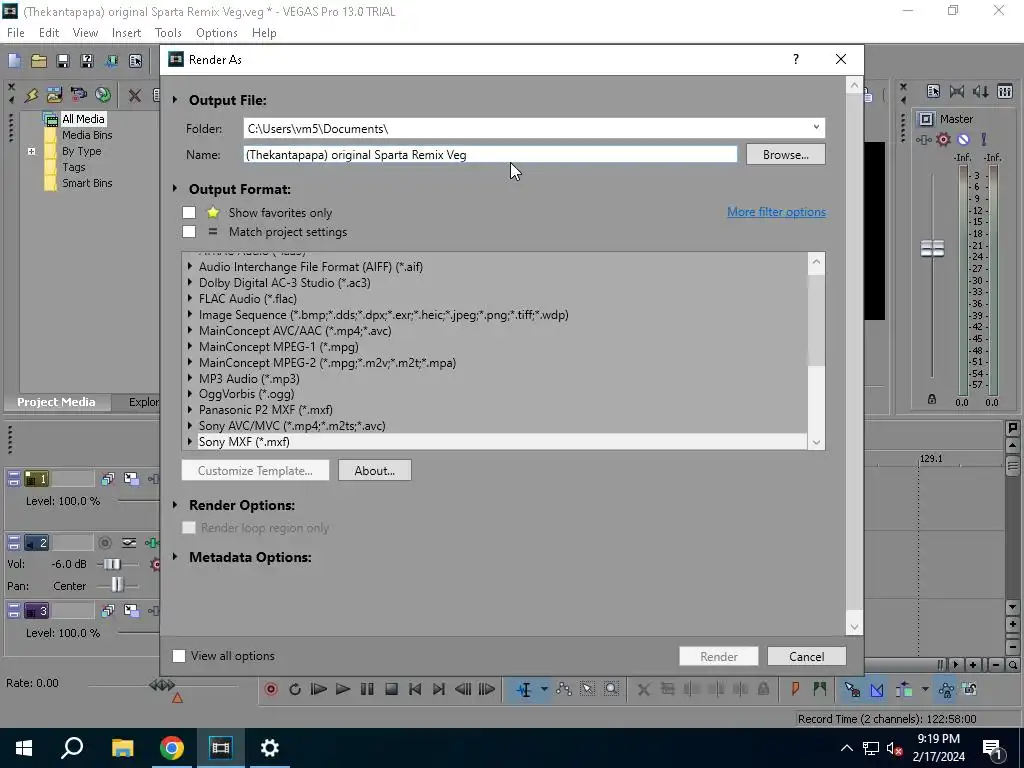Image resolution: width=1024 pixels, height=768 pixels.
Task: Open Properties icon in main toolbar
Action: tap(135, 61)
